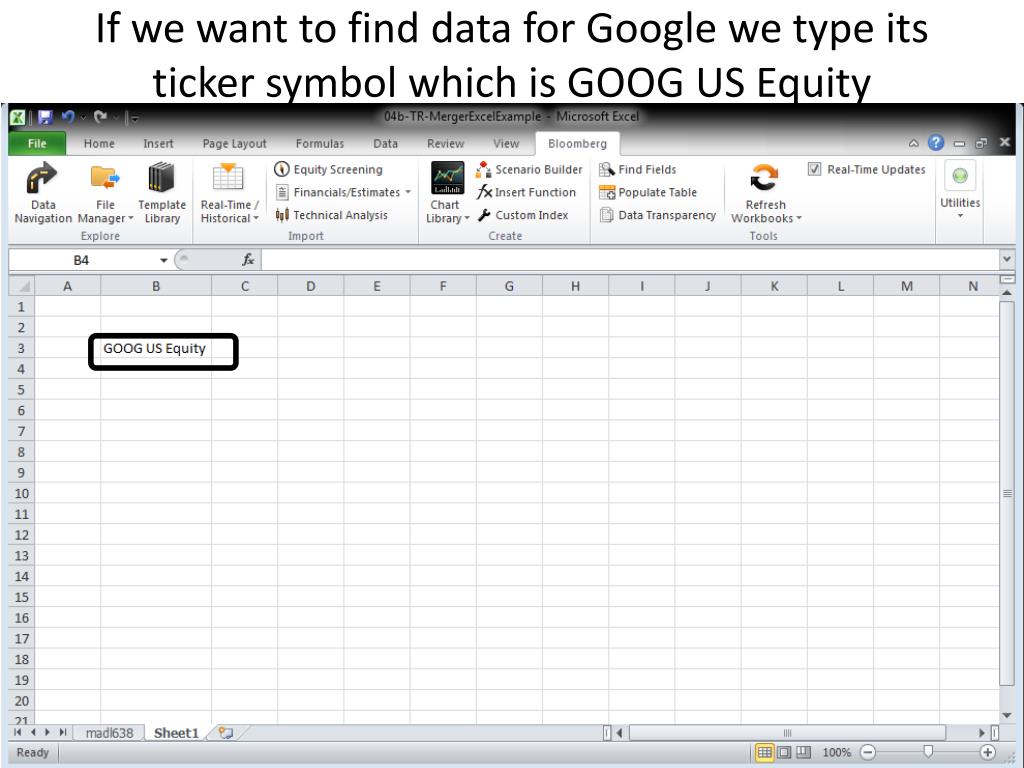Image resolution: width=1024 pixels, height=768 pixels.
Task: Open Data Navigation in the Explore group
Action: (x=43, y=193)
